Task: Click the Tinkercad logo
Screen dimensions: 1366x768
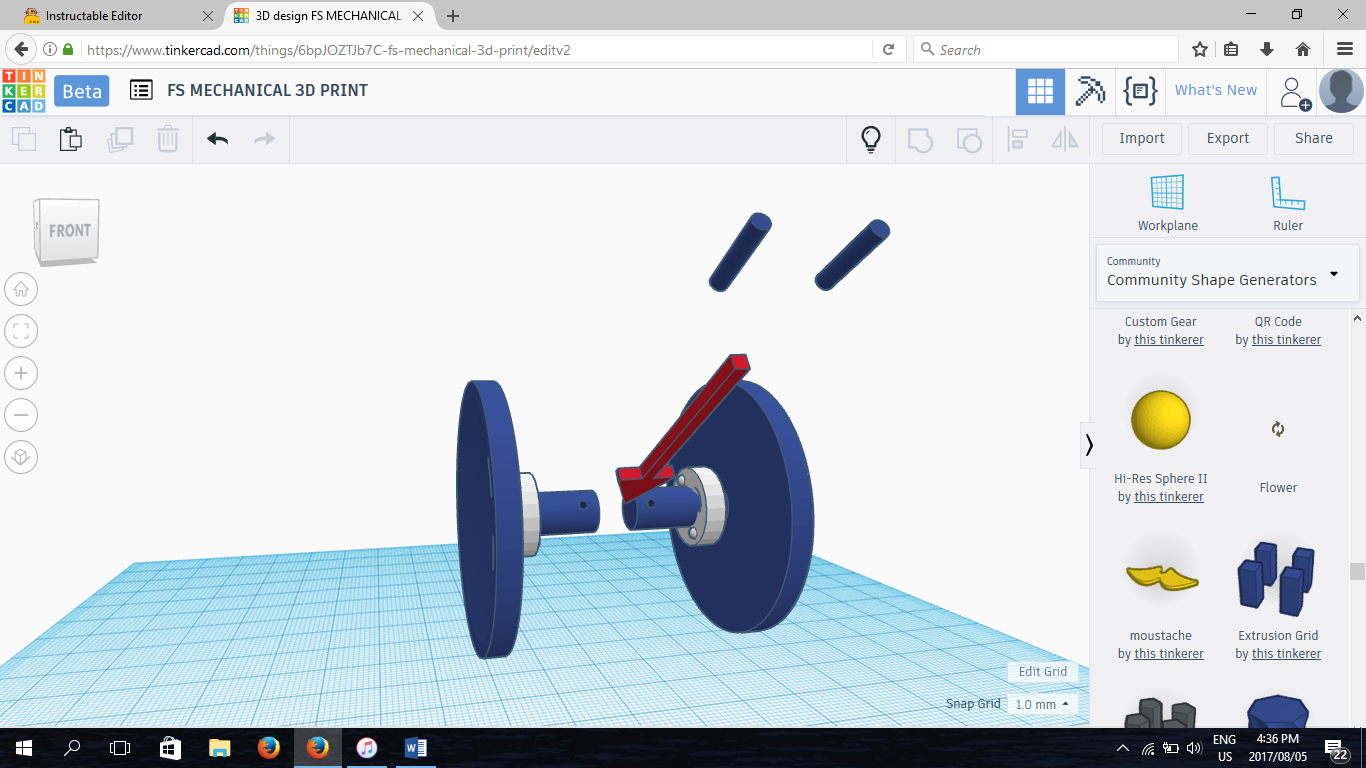Action: 23,91
